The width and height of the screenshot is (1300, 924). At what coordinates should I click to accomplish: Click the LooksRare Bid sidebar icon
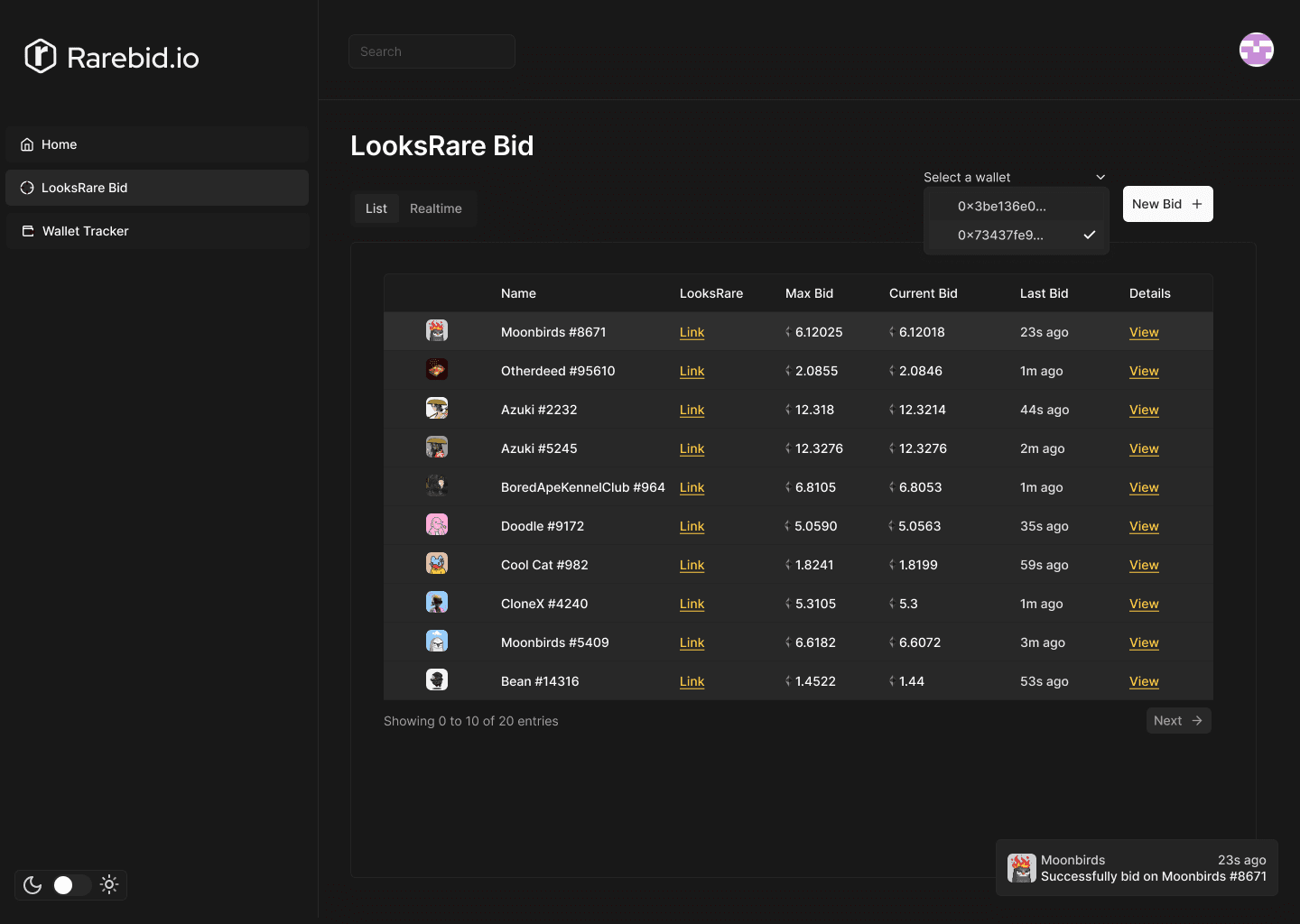point(28,188)
